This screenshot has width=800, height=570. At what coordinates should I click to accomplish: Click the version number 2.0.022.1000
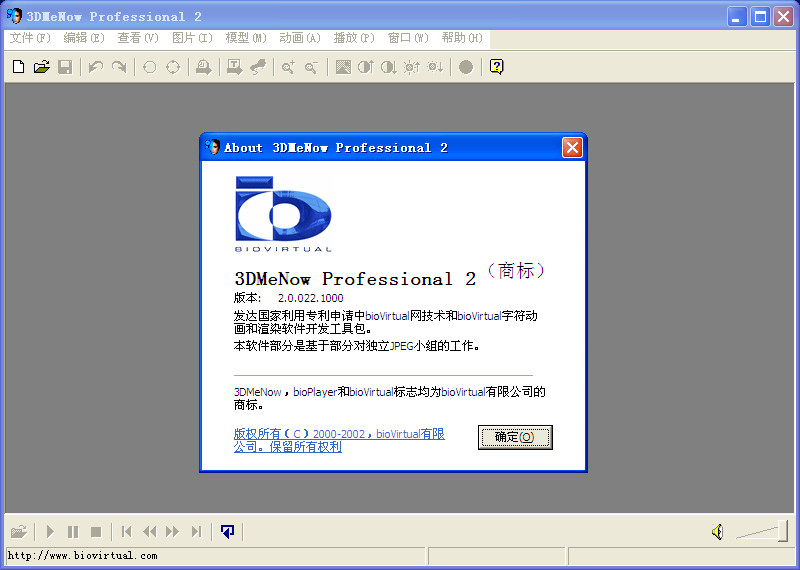click(x=310, y=298)
